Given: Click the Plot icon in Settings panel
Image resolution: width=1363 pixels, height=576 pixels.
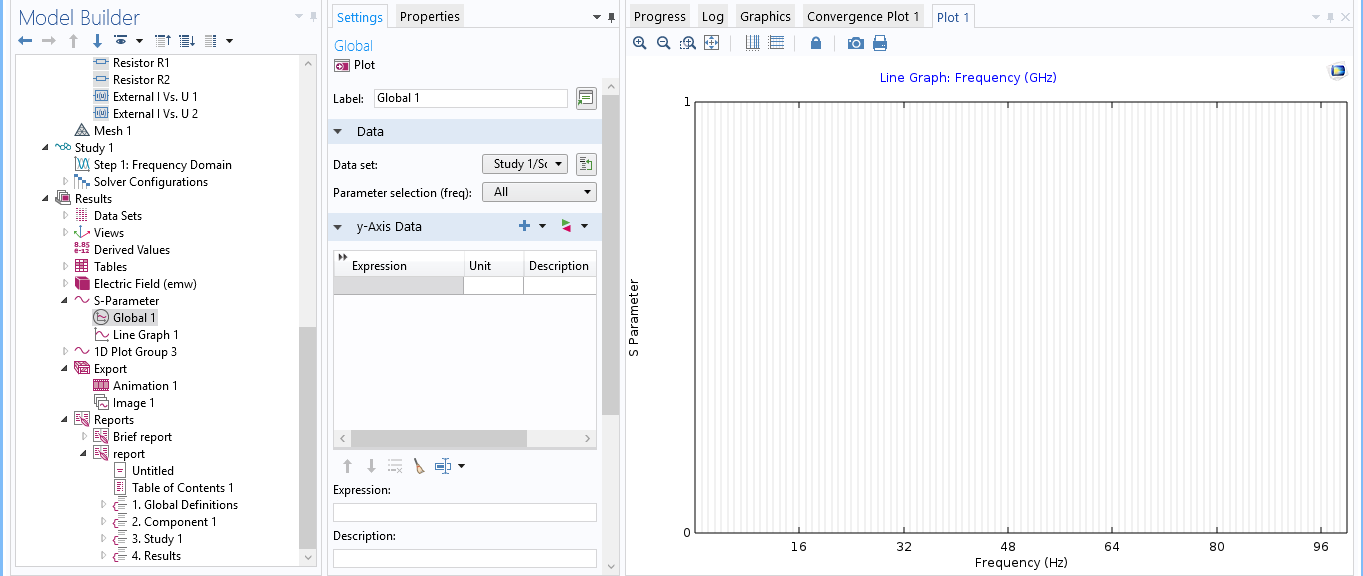Looking at the screenshot, I should click(x=342, y=65).
